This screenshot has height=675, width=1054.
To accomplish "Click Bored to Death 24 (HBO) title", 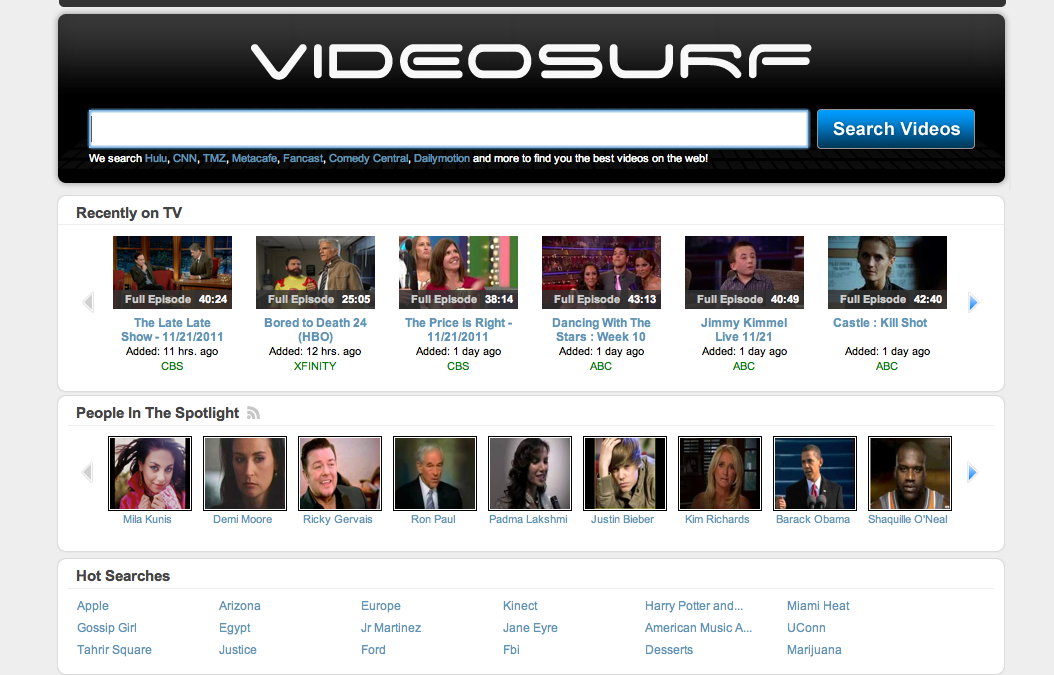I will (x=315, y=330).
